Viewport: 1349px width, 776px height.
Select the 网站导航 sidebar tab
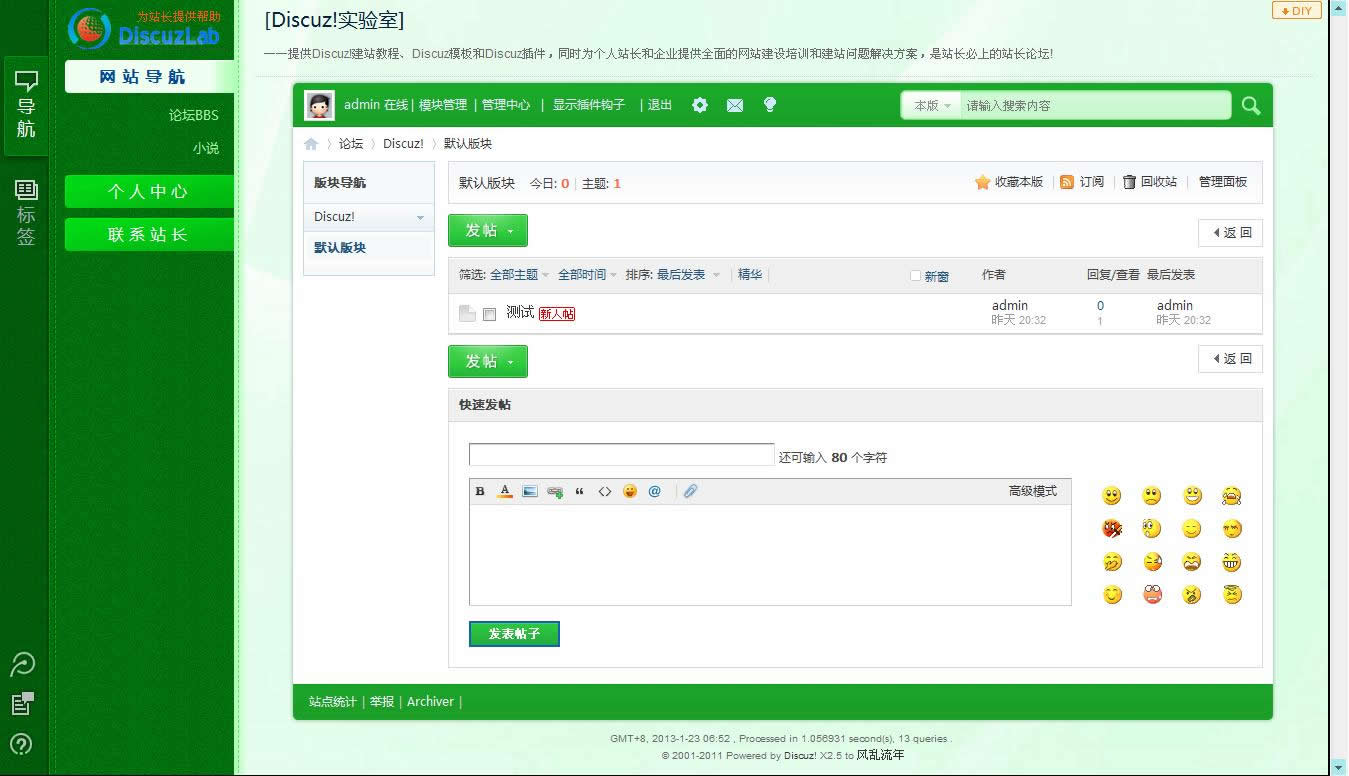coord(149,77)
